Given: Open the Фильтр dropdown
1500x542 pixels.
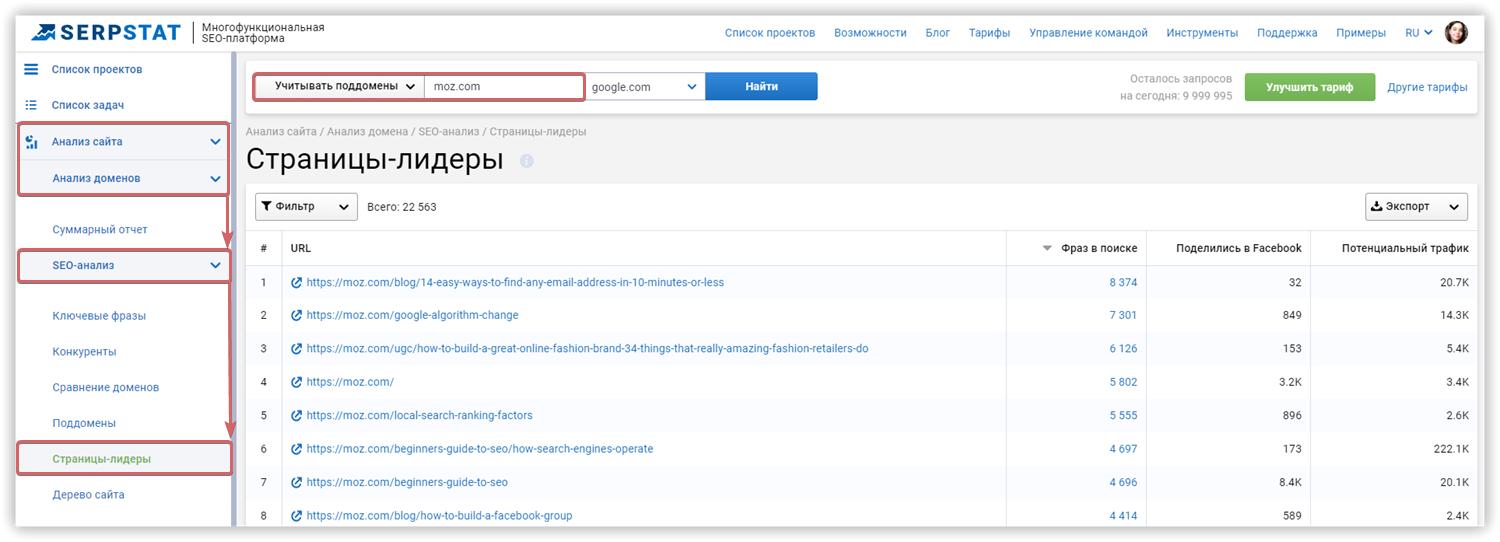Looking at the screenshot, I should point(306,207).
